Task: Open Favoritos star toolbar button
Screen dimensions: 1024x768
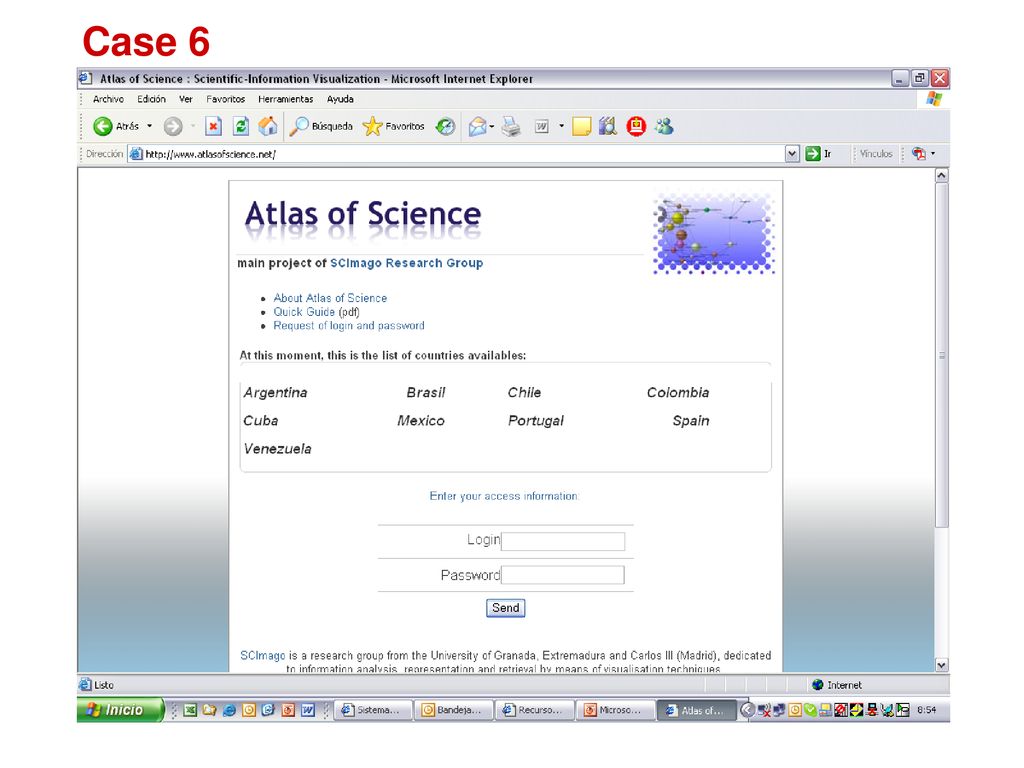Action: pos(394,126)
